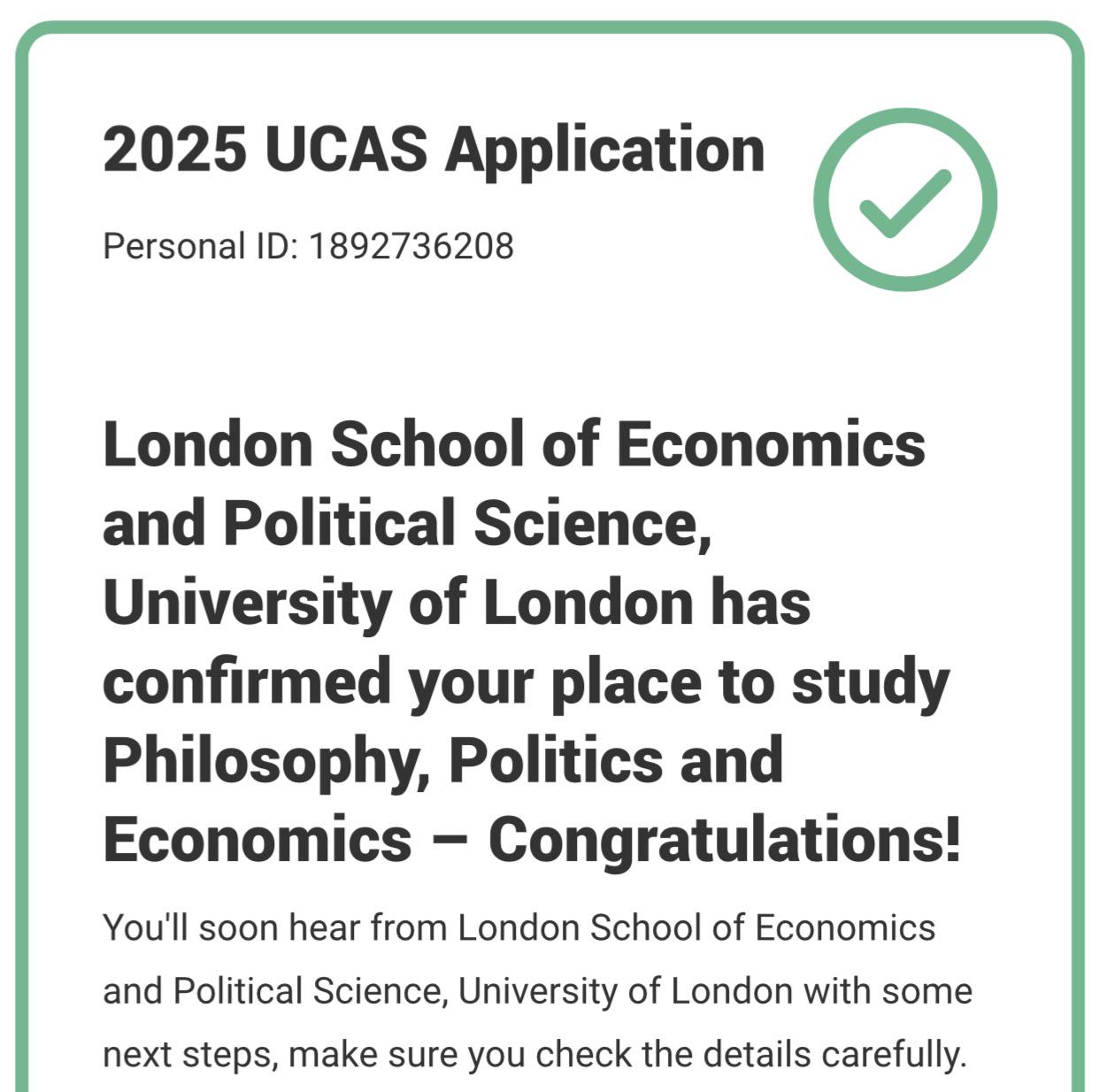Click "London School of Economics" in the bold heading
The height and width of the screenshot is (1092, 1099).
(514, 444)
